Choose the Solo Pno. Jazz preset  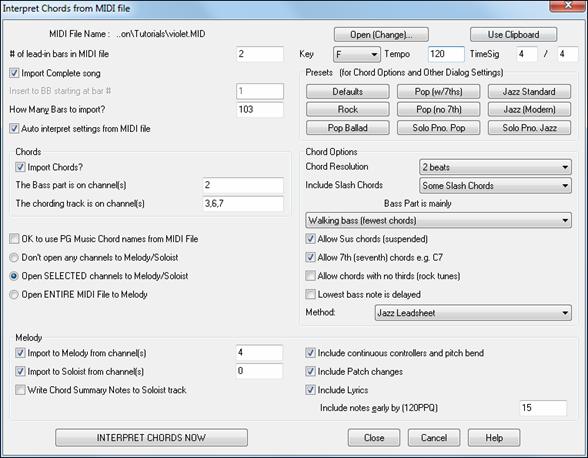(x=529, y=128)
